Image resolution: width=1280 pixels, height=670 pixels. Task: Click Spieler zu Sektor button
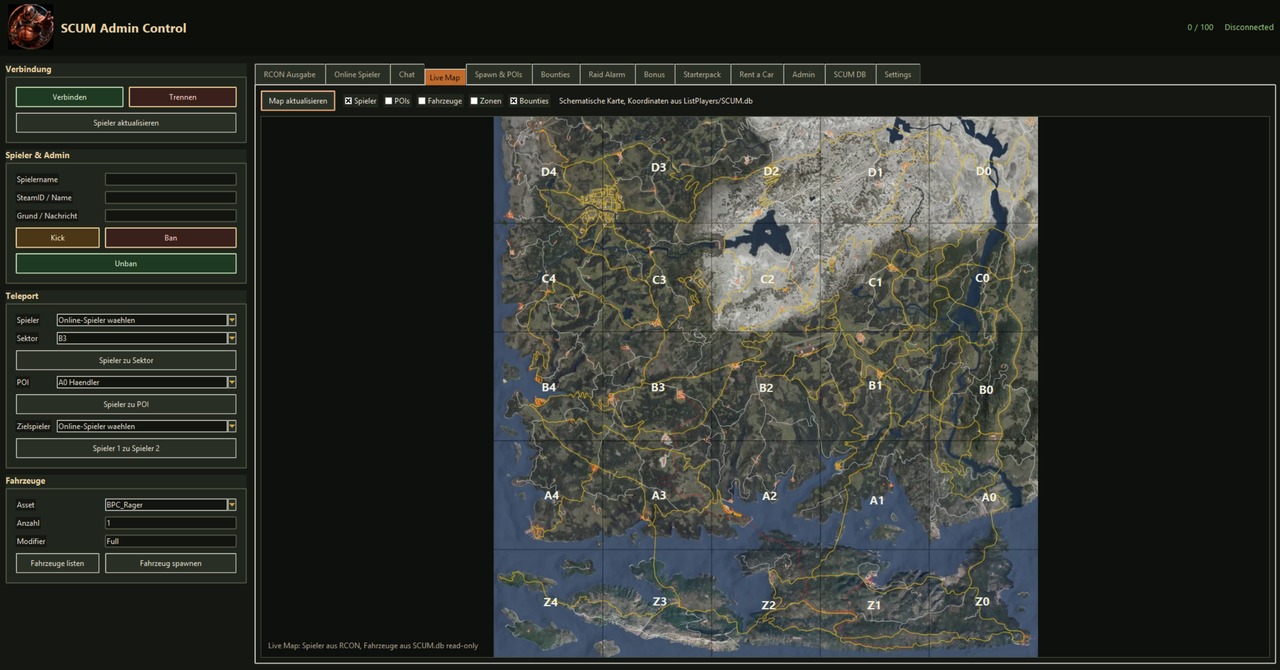tap(126, 360)
